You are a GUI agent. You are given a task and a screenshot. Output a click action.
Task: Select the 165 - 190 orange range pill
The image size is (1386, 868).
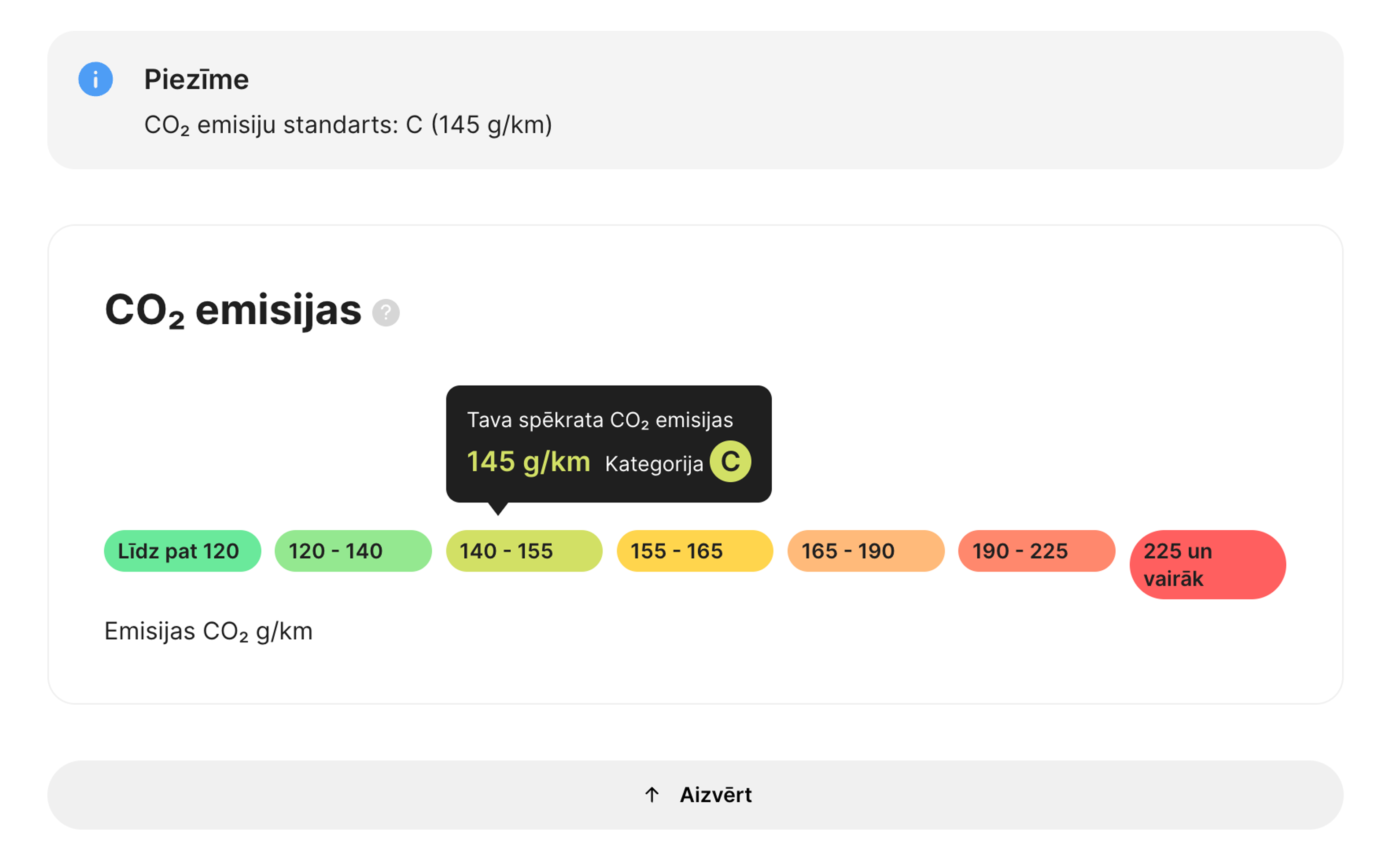click(866, 551)
